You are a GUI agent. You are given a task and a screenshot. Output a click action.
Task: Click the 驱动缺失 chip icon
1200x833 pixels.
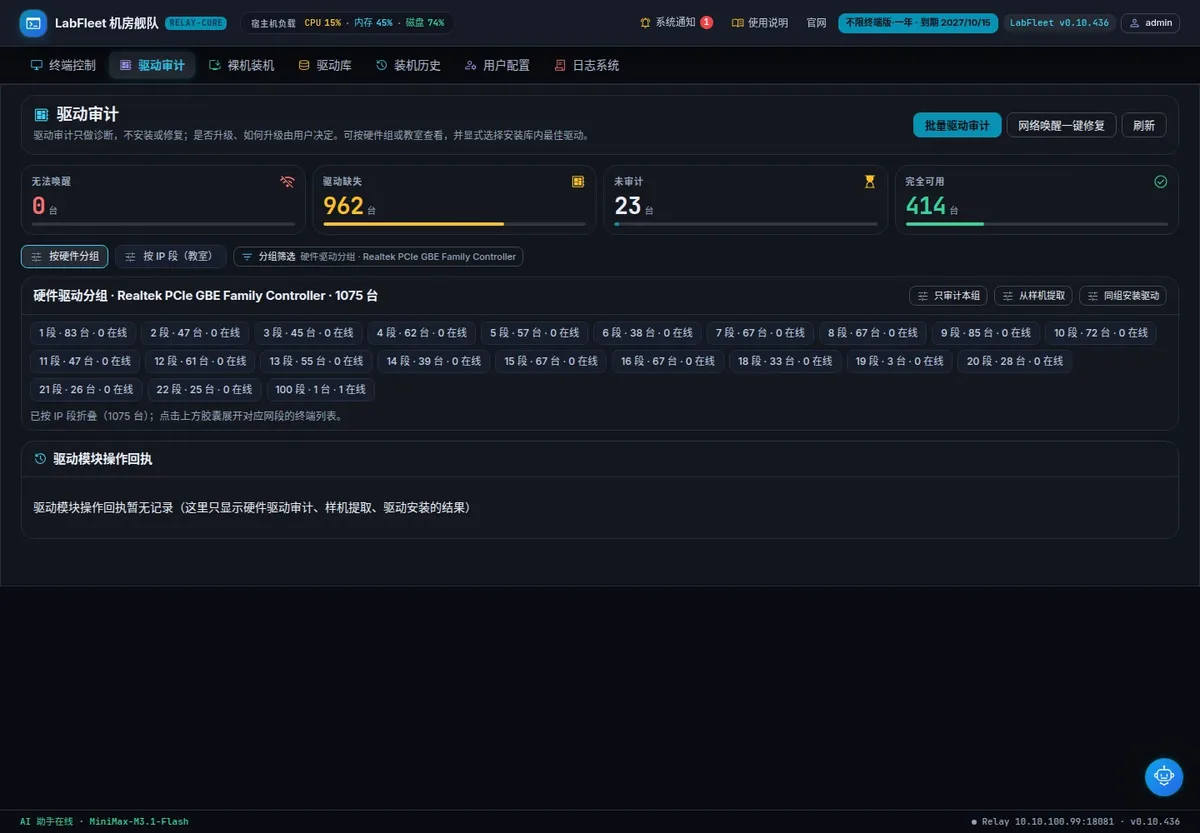tap(578, 182)
